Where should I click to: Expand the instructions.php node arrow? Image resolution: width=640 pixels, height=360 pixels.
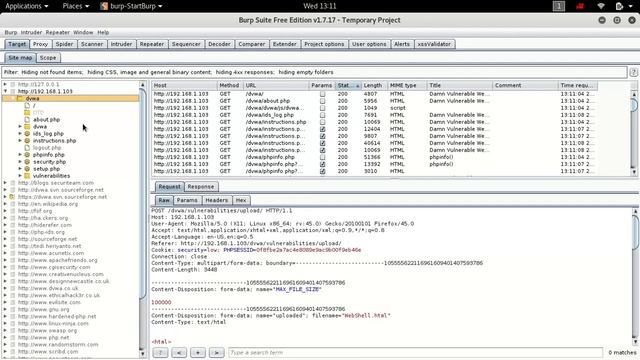[20, 140]
